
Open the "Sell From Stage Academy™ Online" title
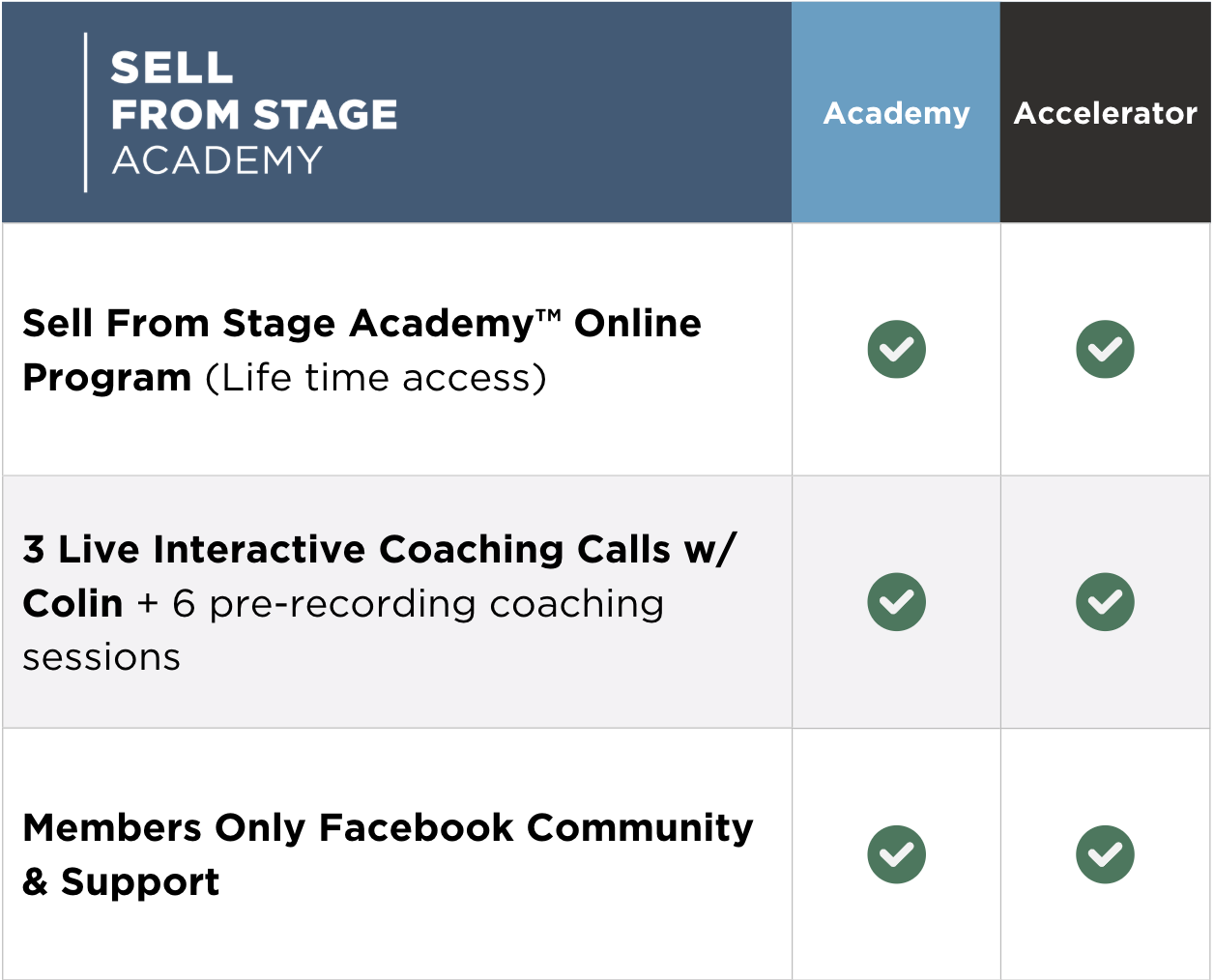pos(361,324)
